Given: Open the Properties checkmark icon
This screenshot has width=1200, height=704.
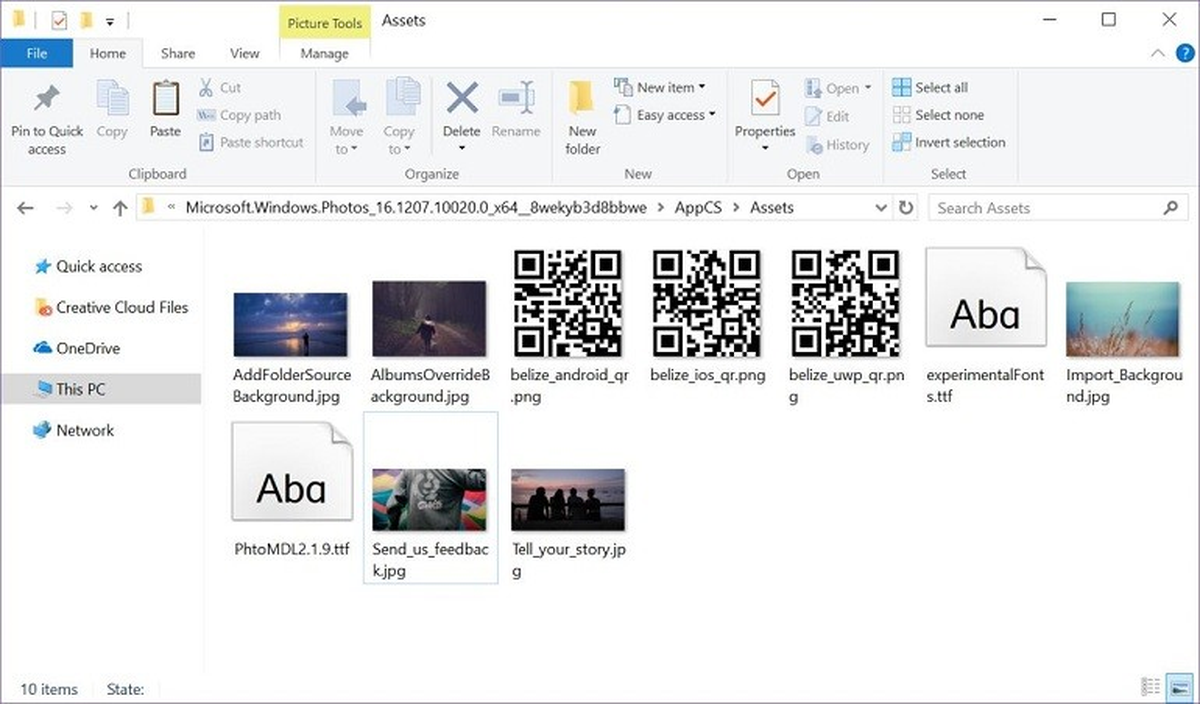Looking at the screenshot, I should (x=765, y=99).
